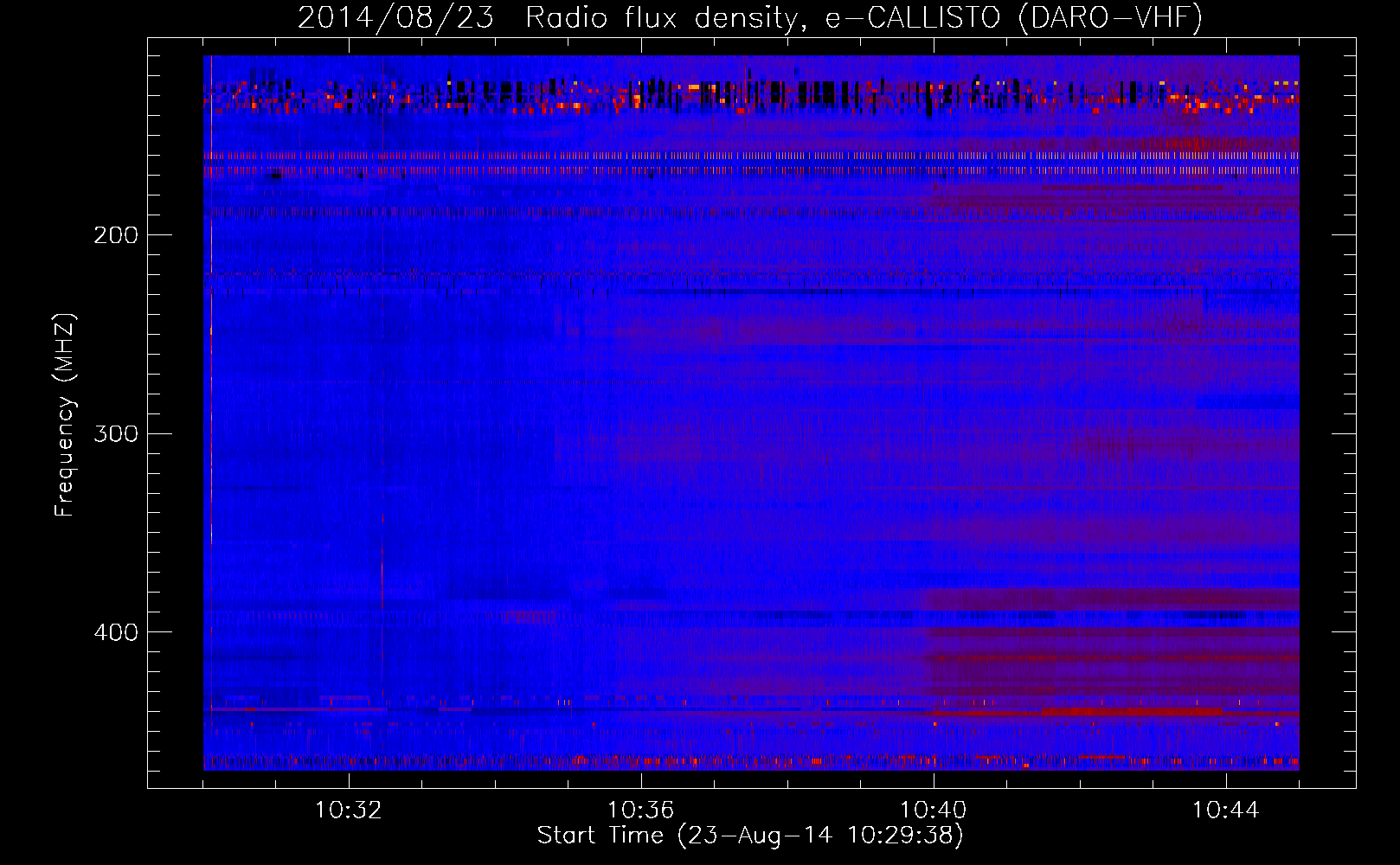Click the 10:40 time tick label
The height and width of the screenshot is (865, 1400).
coord(934,811)
